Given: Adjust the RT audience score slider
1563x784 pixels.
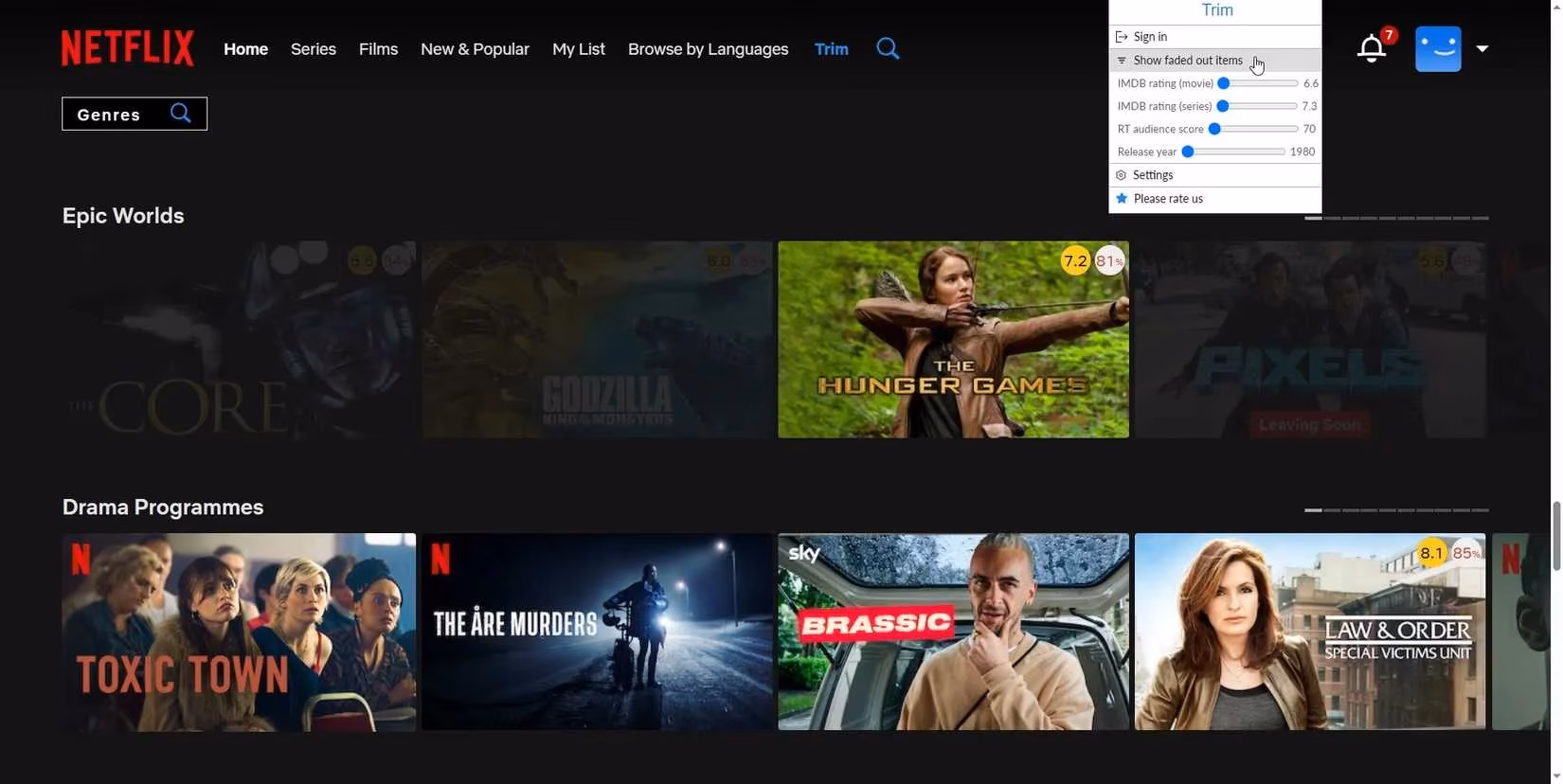Looking at the screenshot, I should pos(1253,129).
